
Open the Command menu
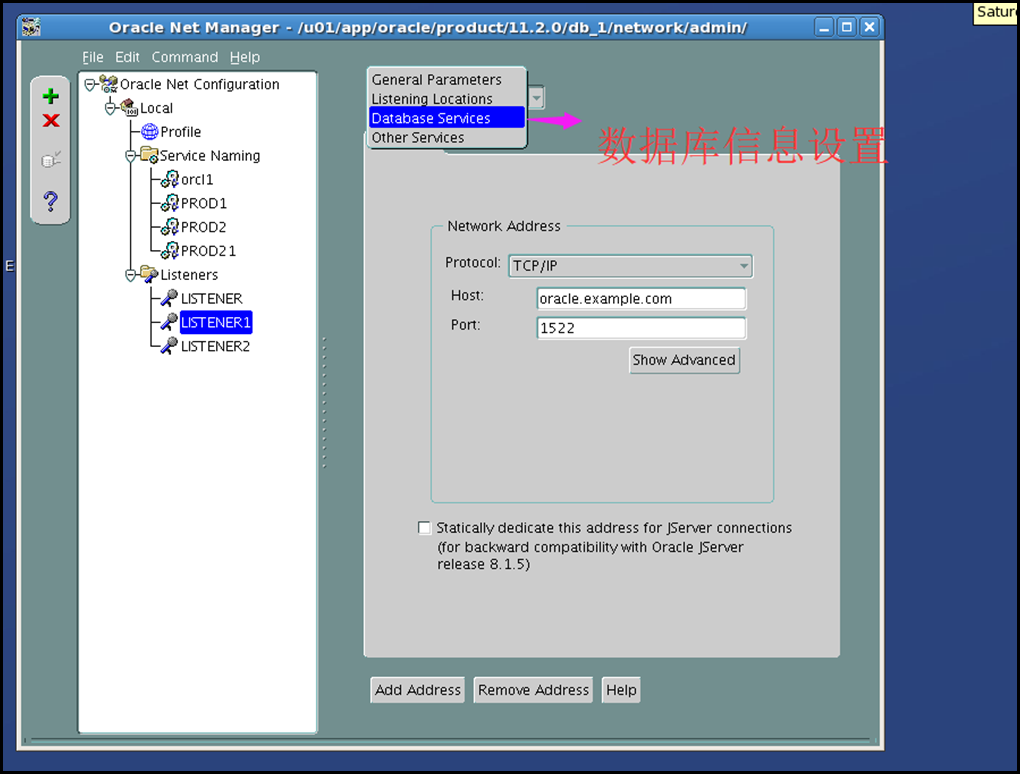coord(185,57)
